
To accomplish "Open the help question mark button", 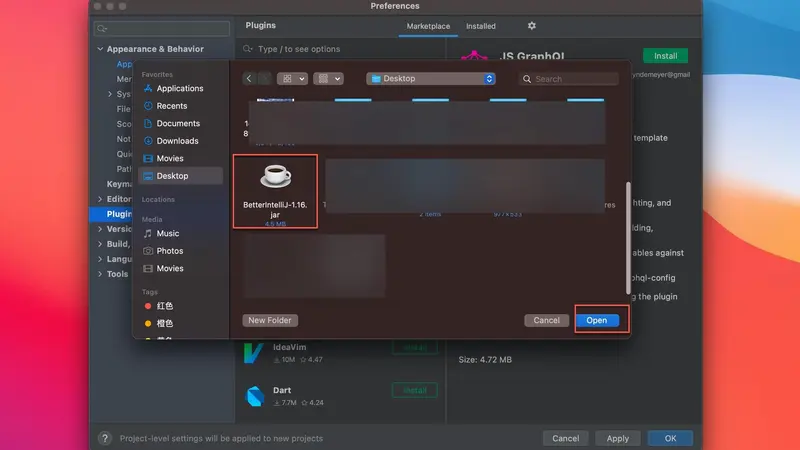I will coord(105,438).
